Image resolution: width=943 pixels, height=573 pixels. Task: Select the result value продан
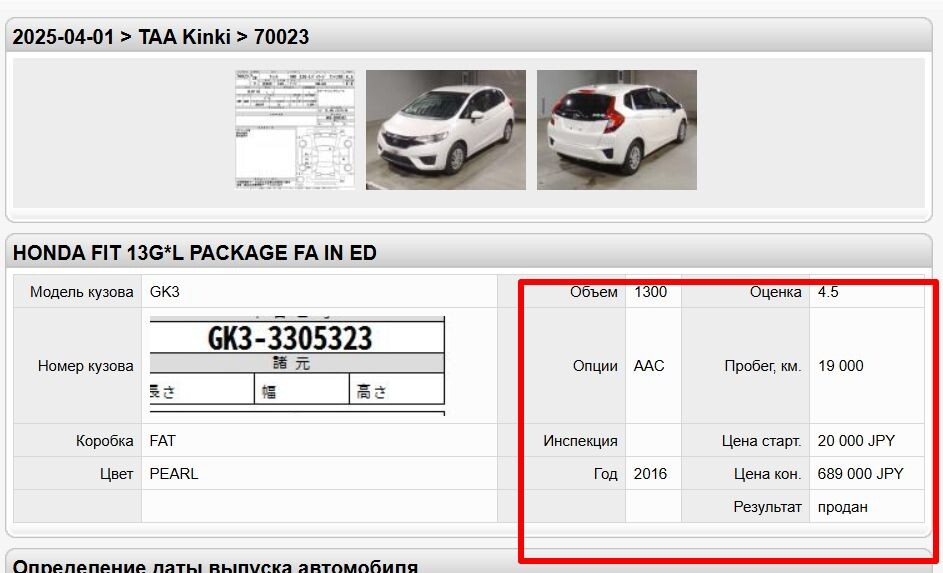(843, 507)
